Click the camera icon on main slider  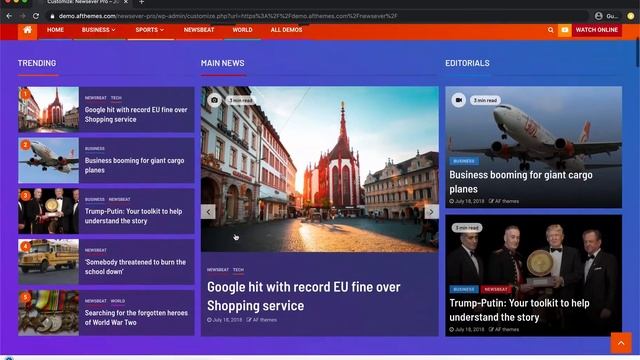(214, 100)
